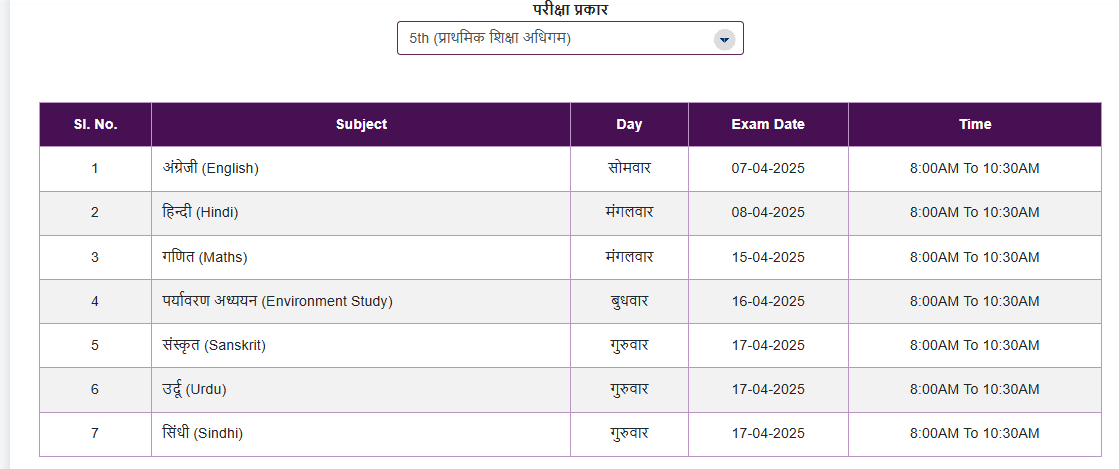Click the exam date 16-04-2025

[x=768, y=301]
